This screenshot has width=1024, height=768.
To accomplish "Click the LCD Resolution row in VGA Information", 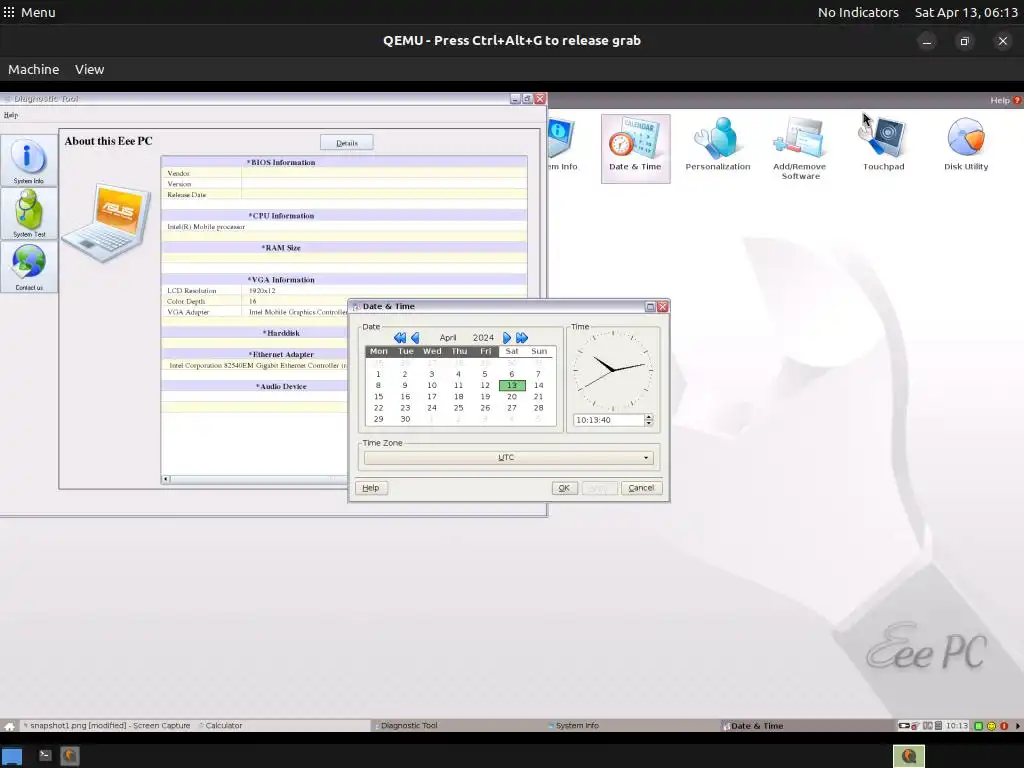I will [x=344, y=291].
